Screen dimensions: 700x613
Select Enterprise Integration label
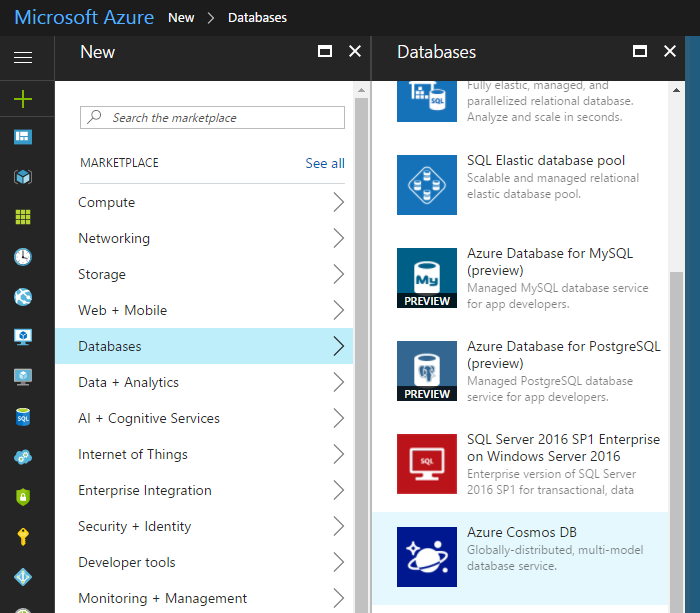click(145, 490)
